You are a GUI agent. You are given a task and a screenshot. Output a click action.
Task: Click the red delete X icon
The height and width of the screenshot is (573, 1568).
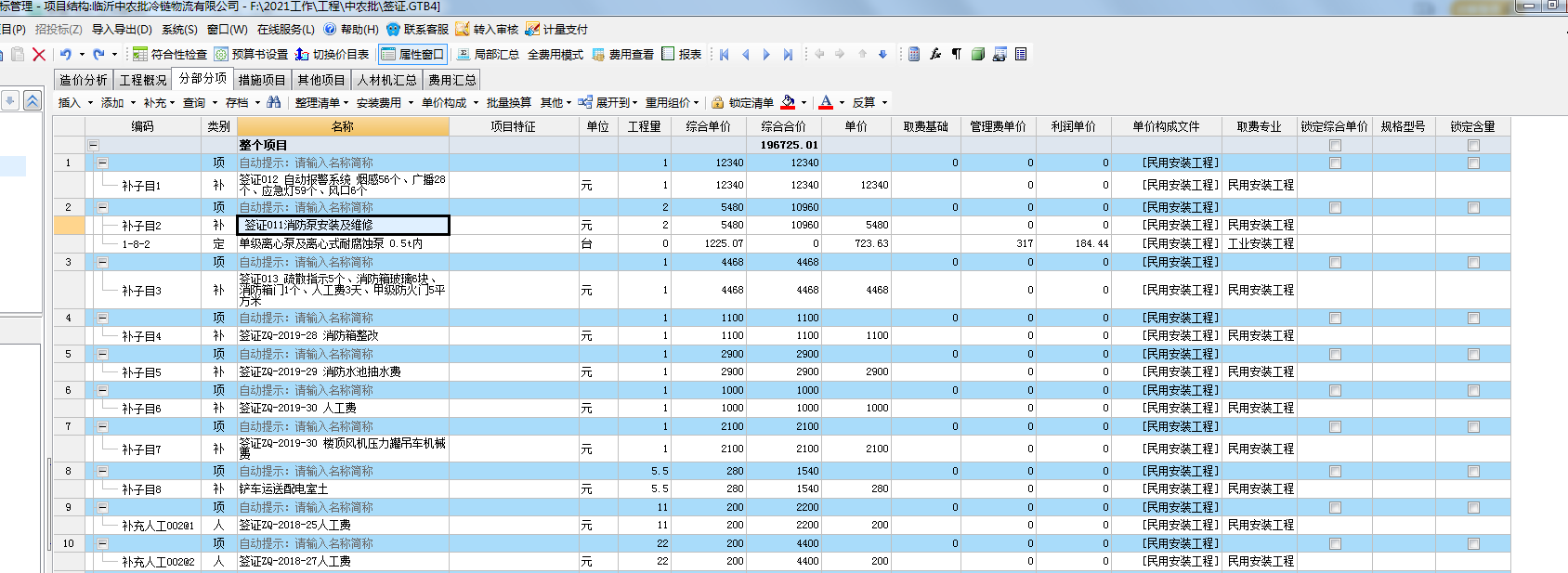pyautogui.click(x=39, y=55)
